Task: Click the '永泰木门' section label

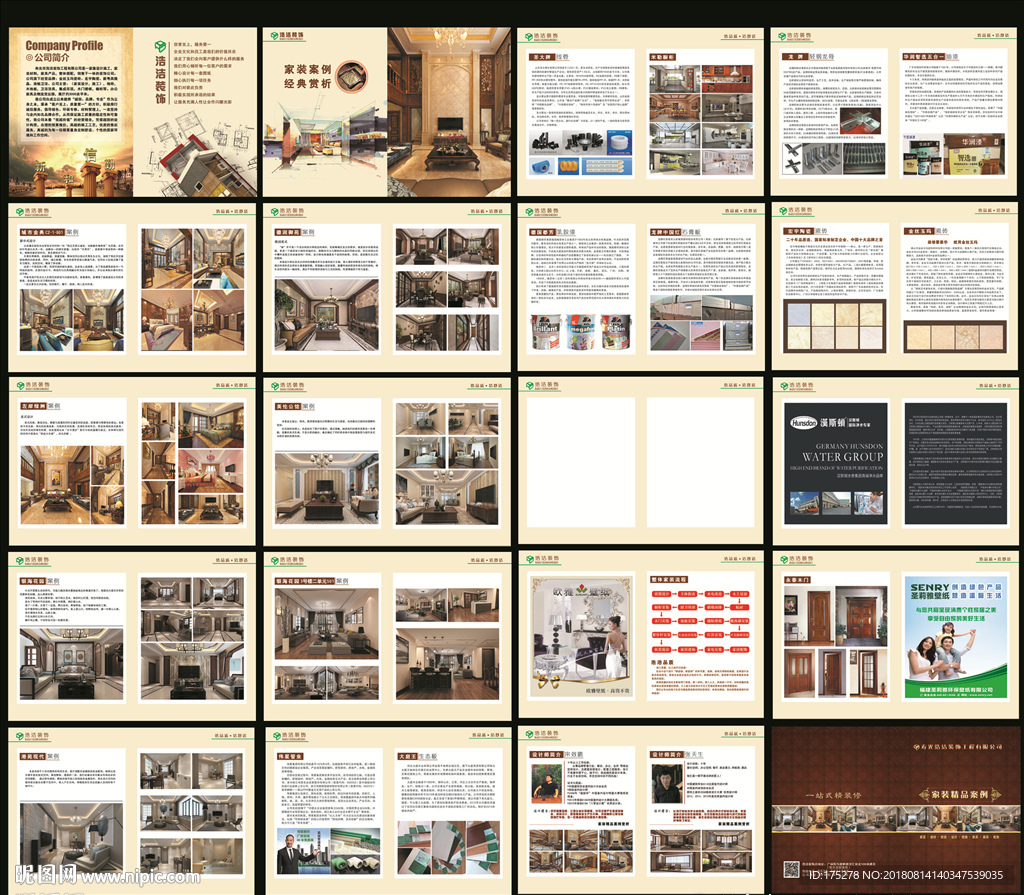Action: [797, 579]
